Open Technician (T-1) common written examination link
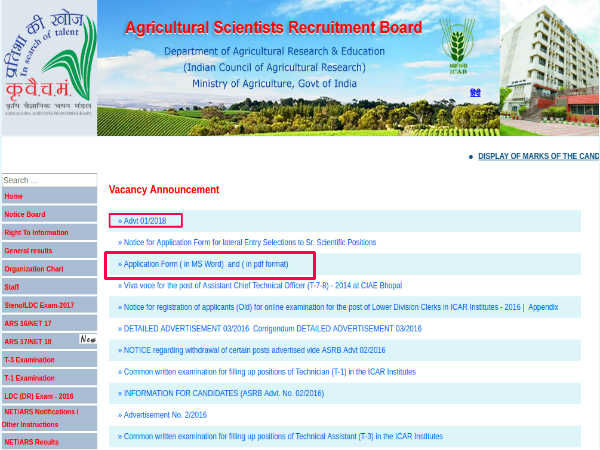The height and width of the screenshot is (450, 600). (269, 372)
